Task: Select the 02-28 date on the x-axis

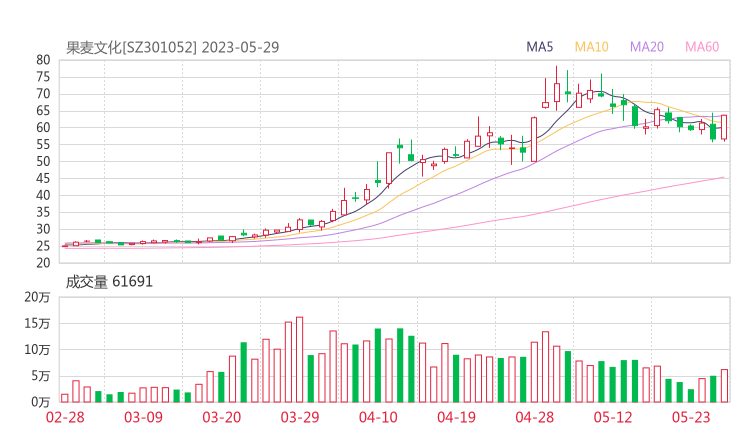Action: tap(65, 418)
